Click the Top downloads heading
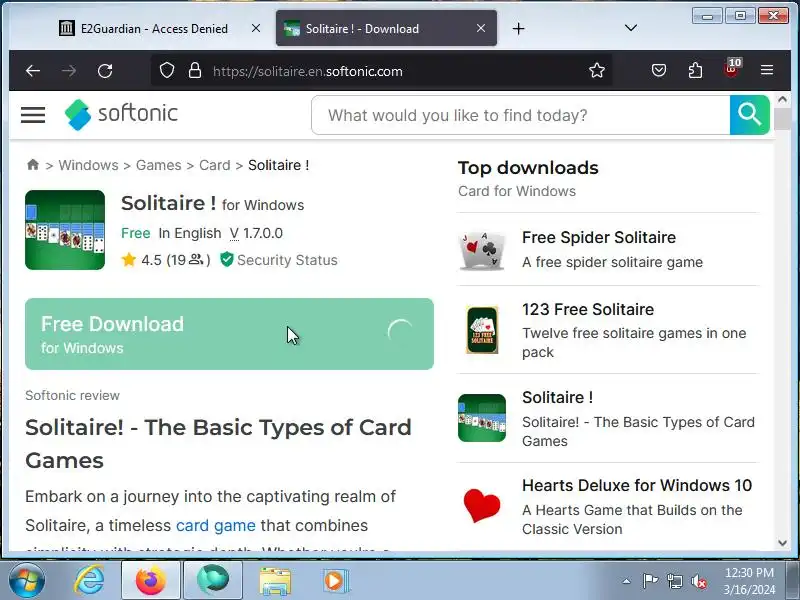The image size is (800, 600). tap(528, 167)
